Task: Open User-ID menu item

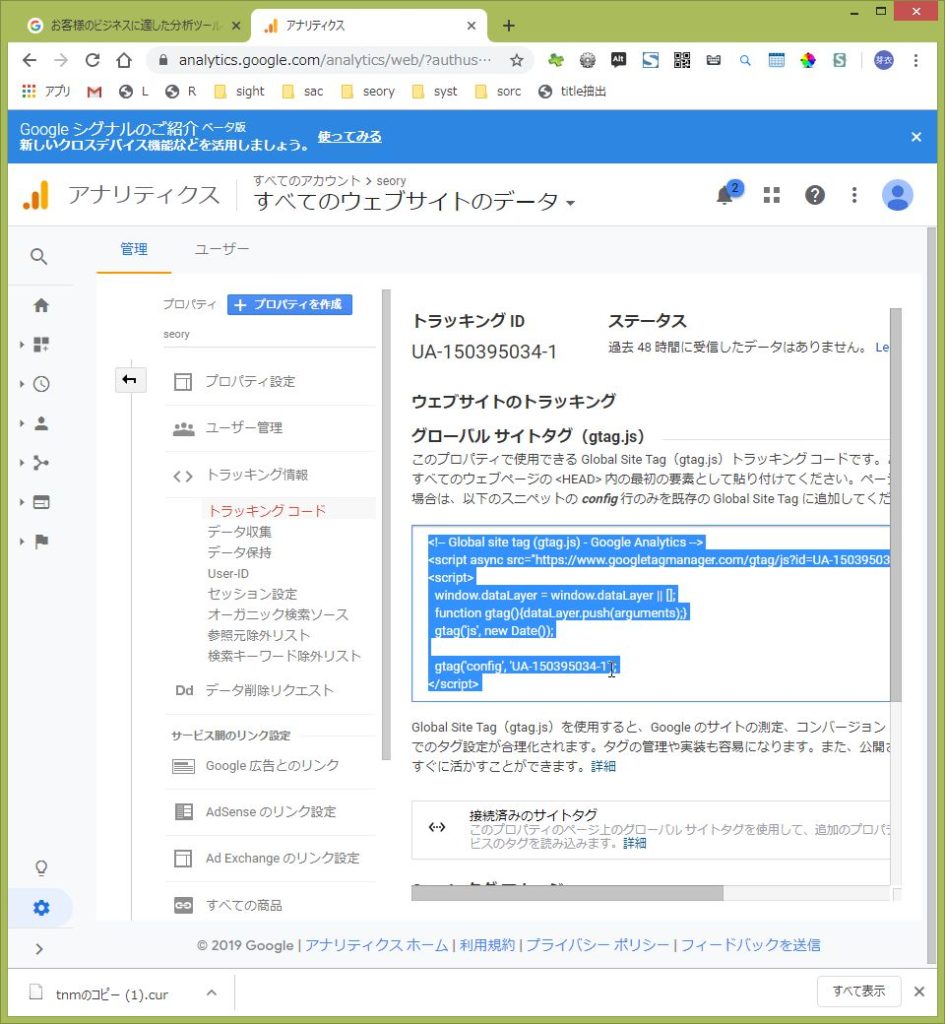Action: (x=228, y=573)
